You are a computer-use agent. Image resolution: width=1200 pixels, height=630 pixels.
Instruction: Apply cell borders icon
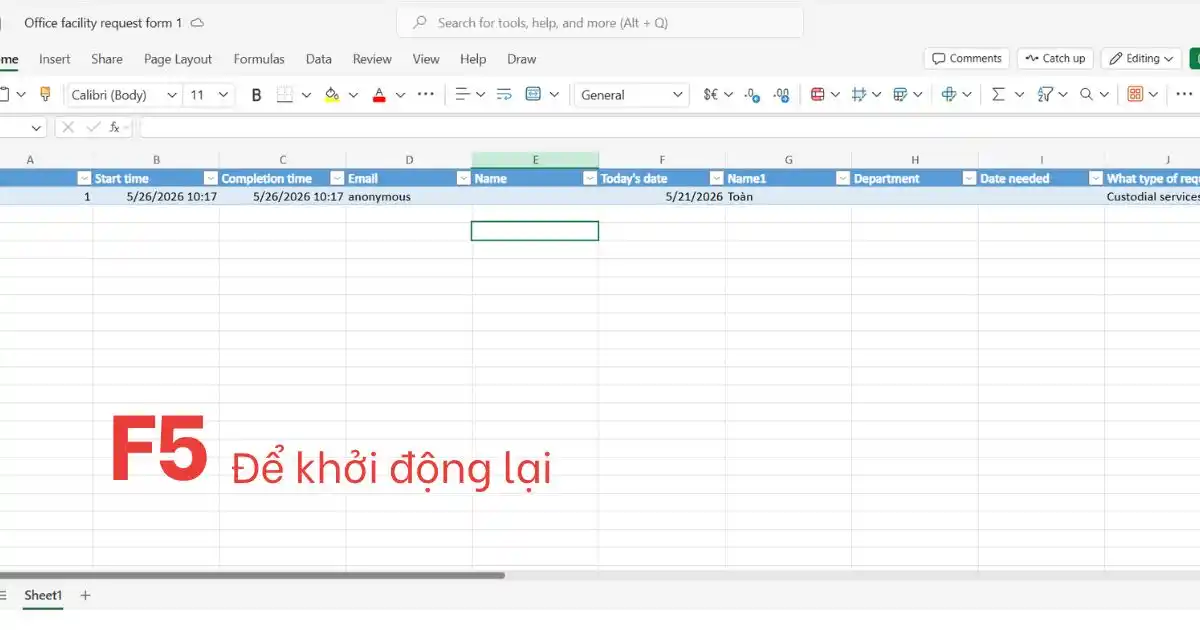285,95
